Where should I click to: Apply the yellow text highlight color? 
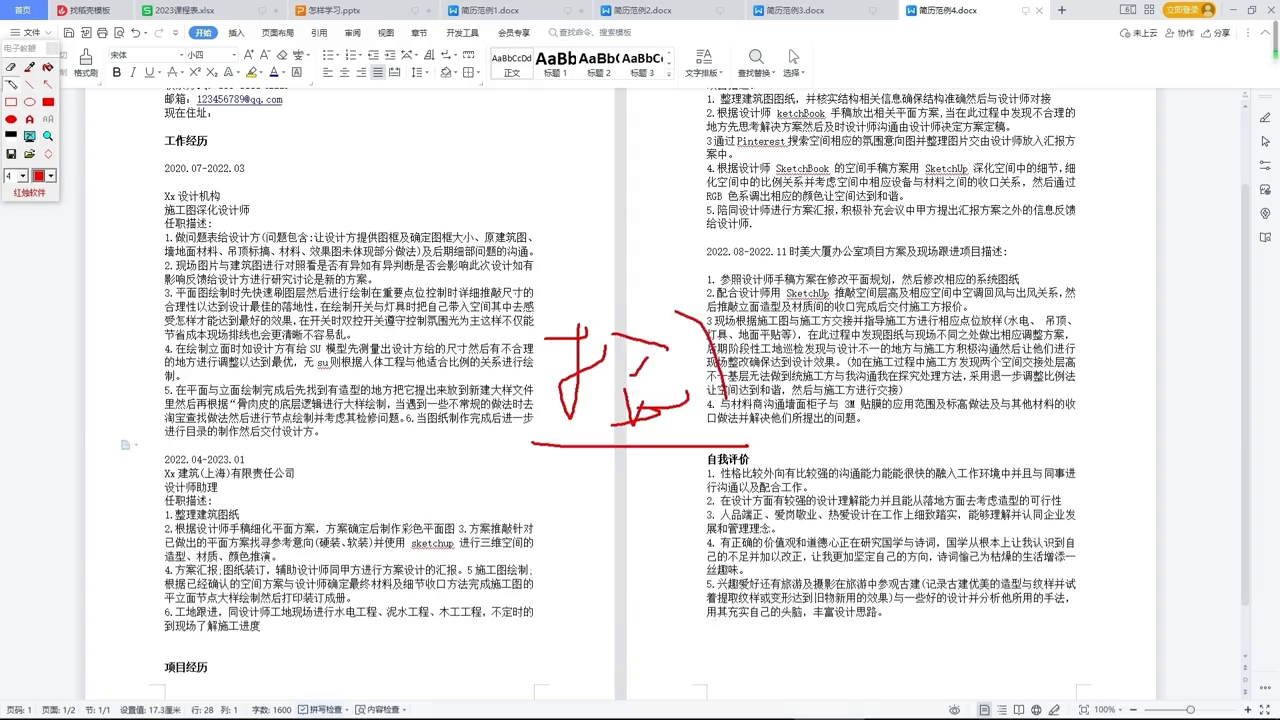point(251,72)
